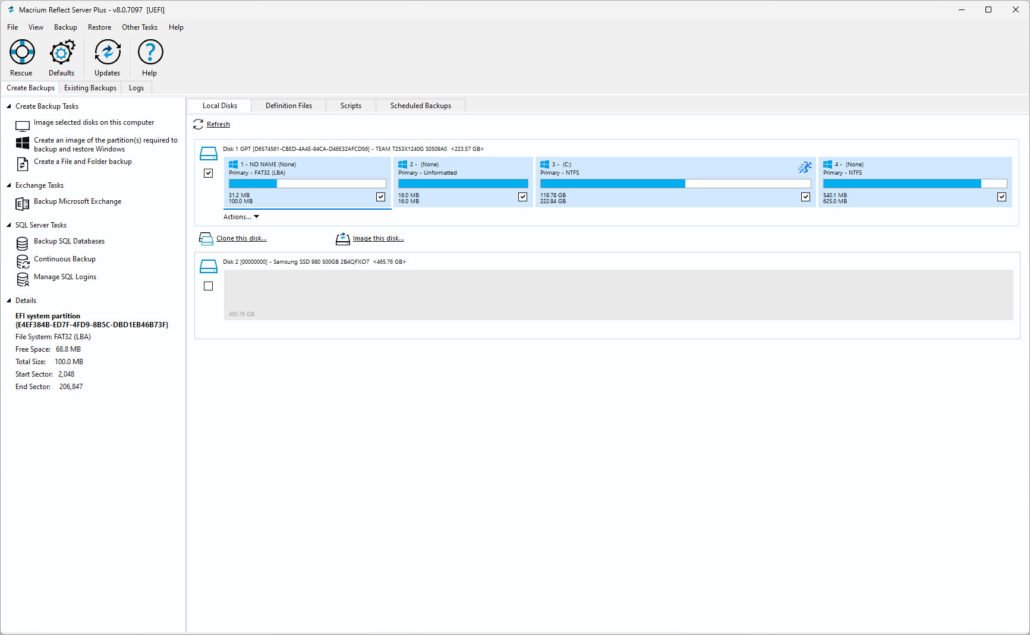Click the Updates toolbar icon
This screenshot has height=635, width=1030.
107,53
